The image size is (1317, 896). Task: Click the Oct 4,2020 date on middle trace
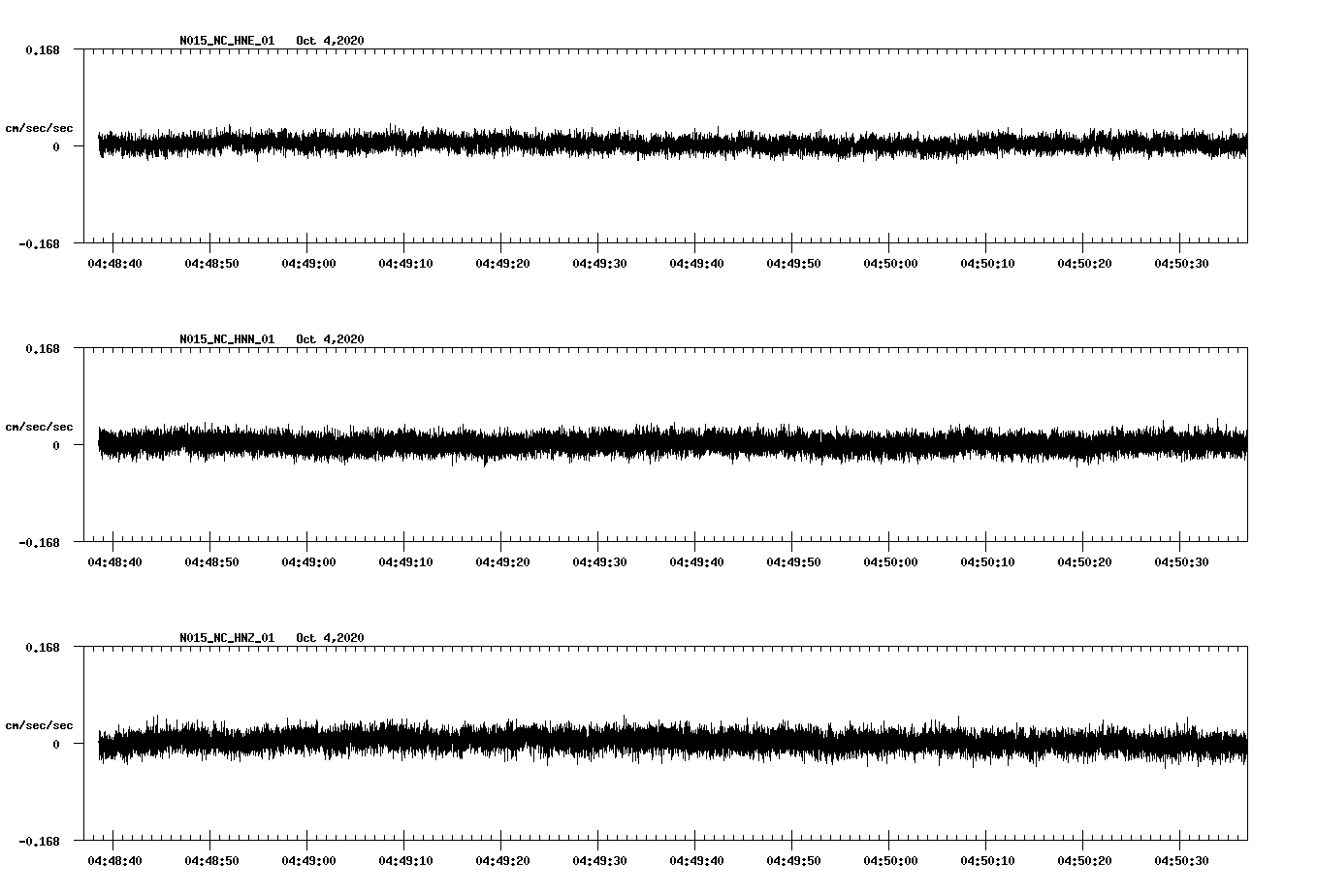(x=331, y=339)
